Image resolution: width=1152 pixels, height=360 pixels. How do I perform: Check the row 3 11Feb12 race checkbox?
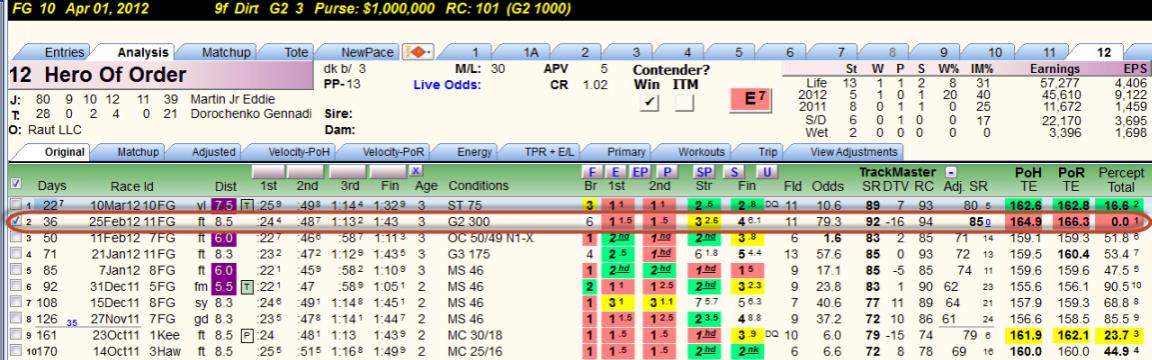point(15,237)
